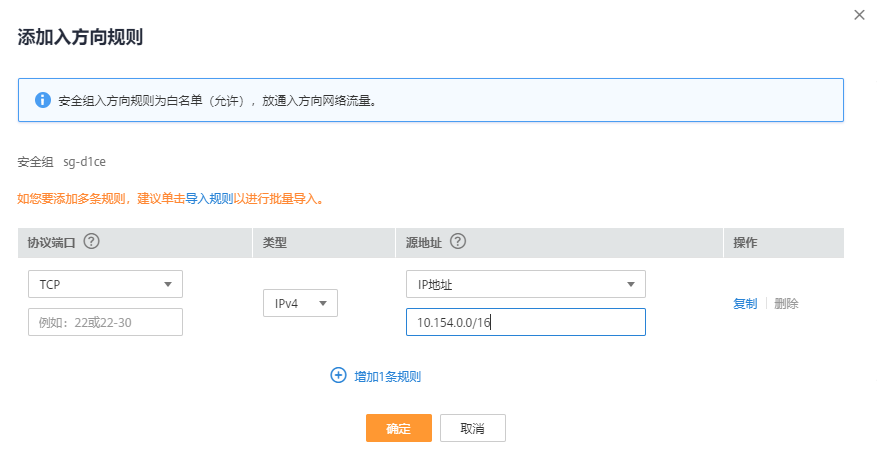Click the 10.154.0.0/16 source address field
877x457 pixels.
click(x=525, y=322)
